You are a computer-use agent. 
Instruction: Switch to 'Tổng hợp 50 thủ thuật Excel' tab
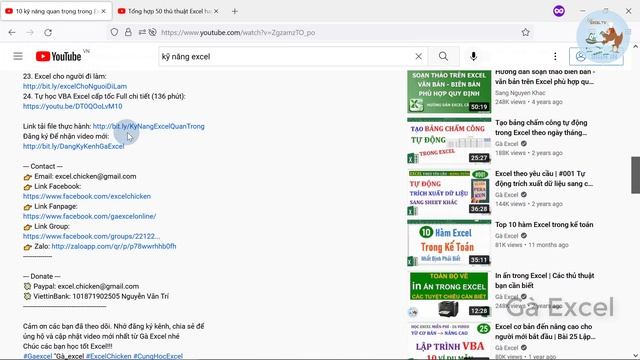(x=169, y=11)
